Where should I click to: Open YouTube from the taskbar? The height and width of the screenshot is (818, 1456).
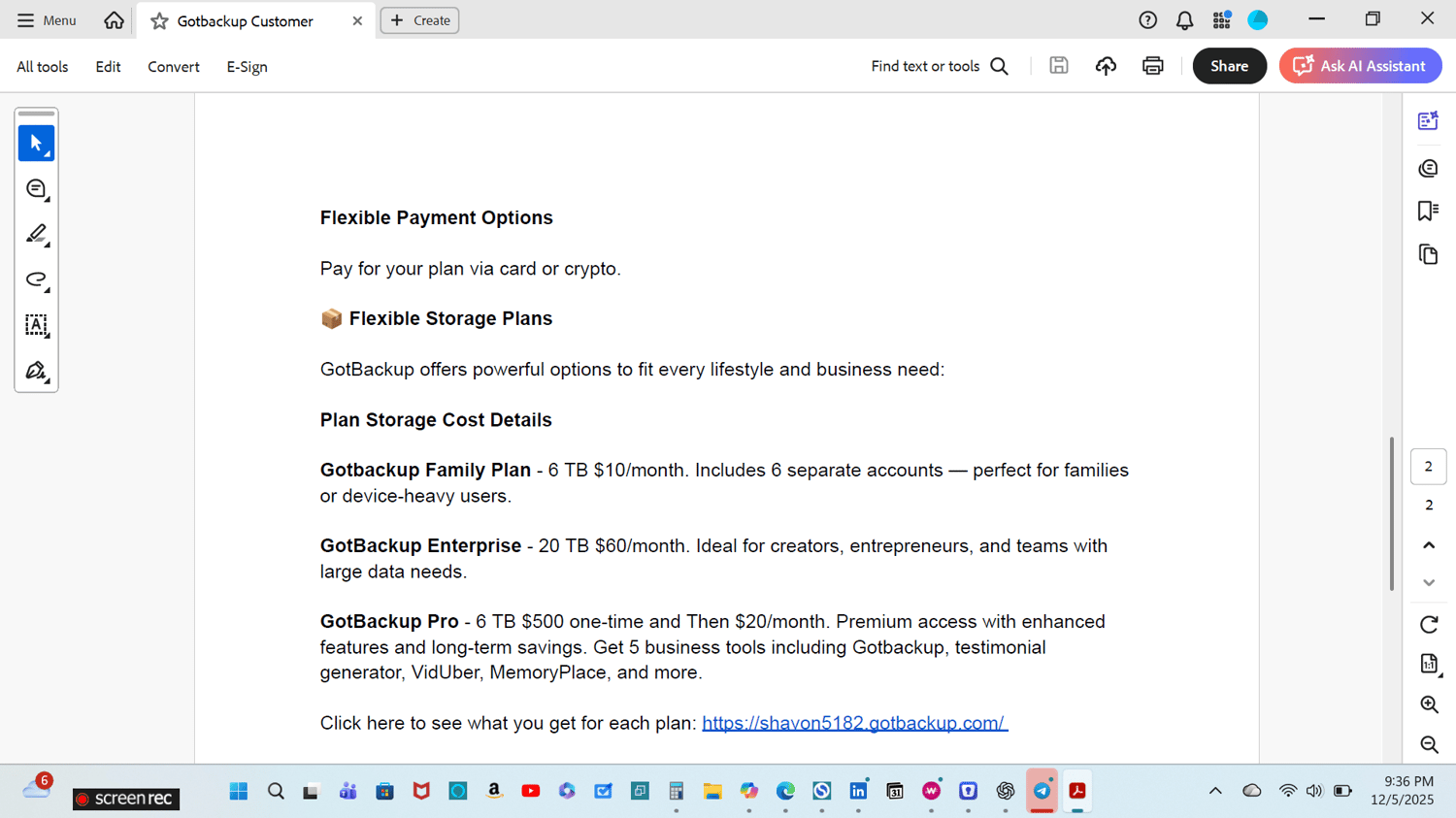[x=531, y=792]
